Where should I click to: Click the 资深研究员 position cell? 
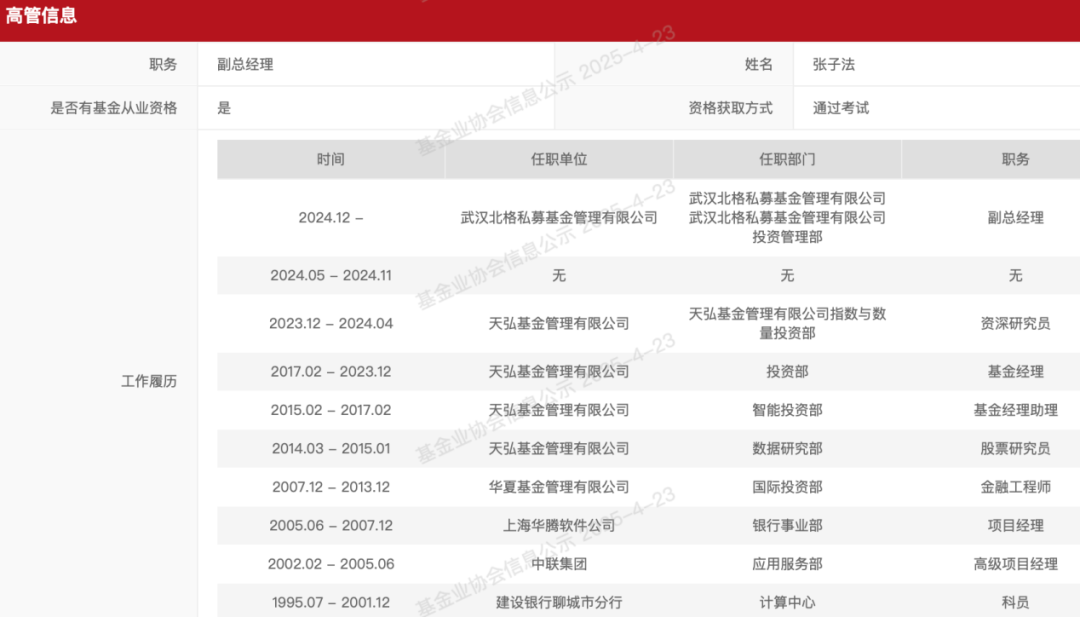click(x=1015, y=324)
